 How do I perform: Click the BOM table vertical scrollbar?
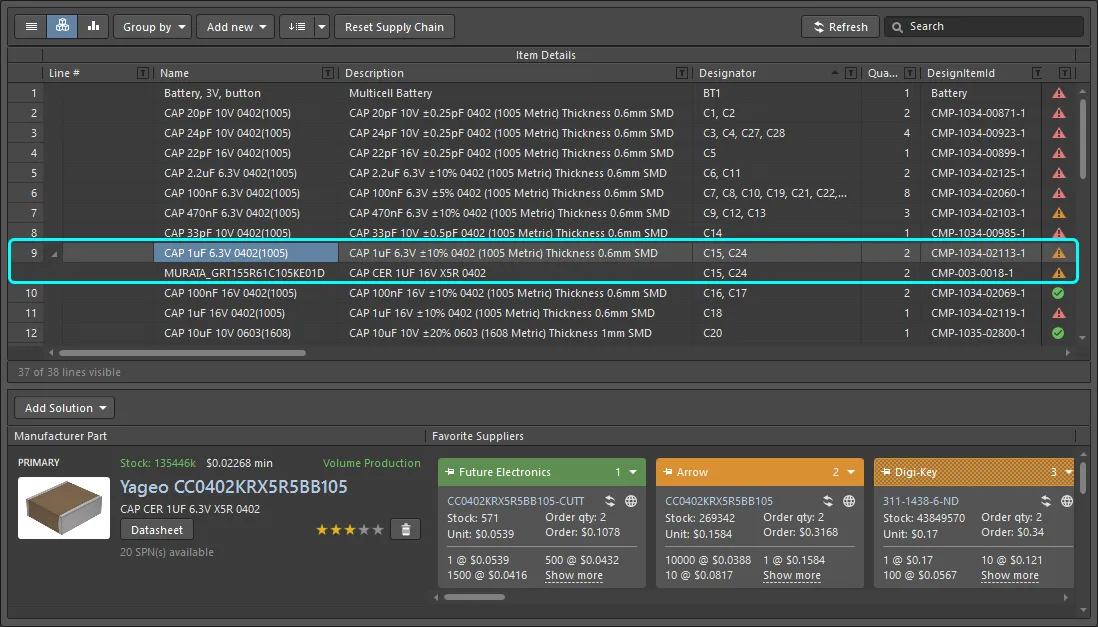(1083, 138)
